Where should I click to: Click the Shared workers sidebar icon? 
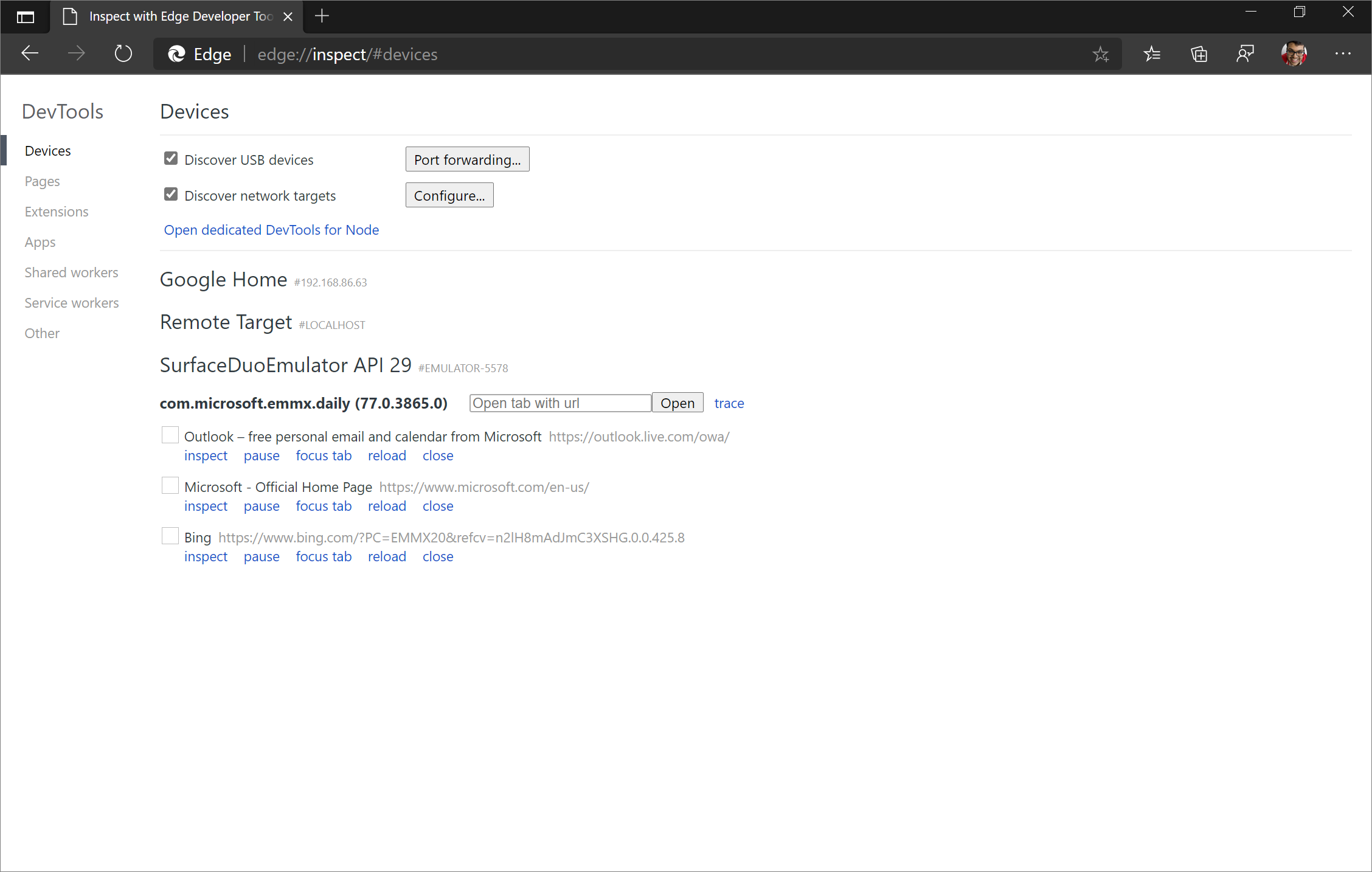point(71,272)
